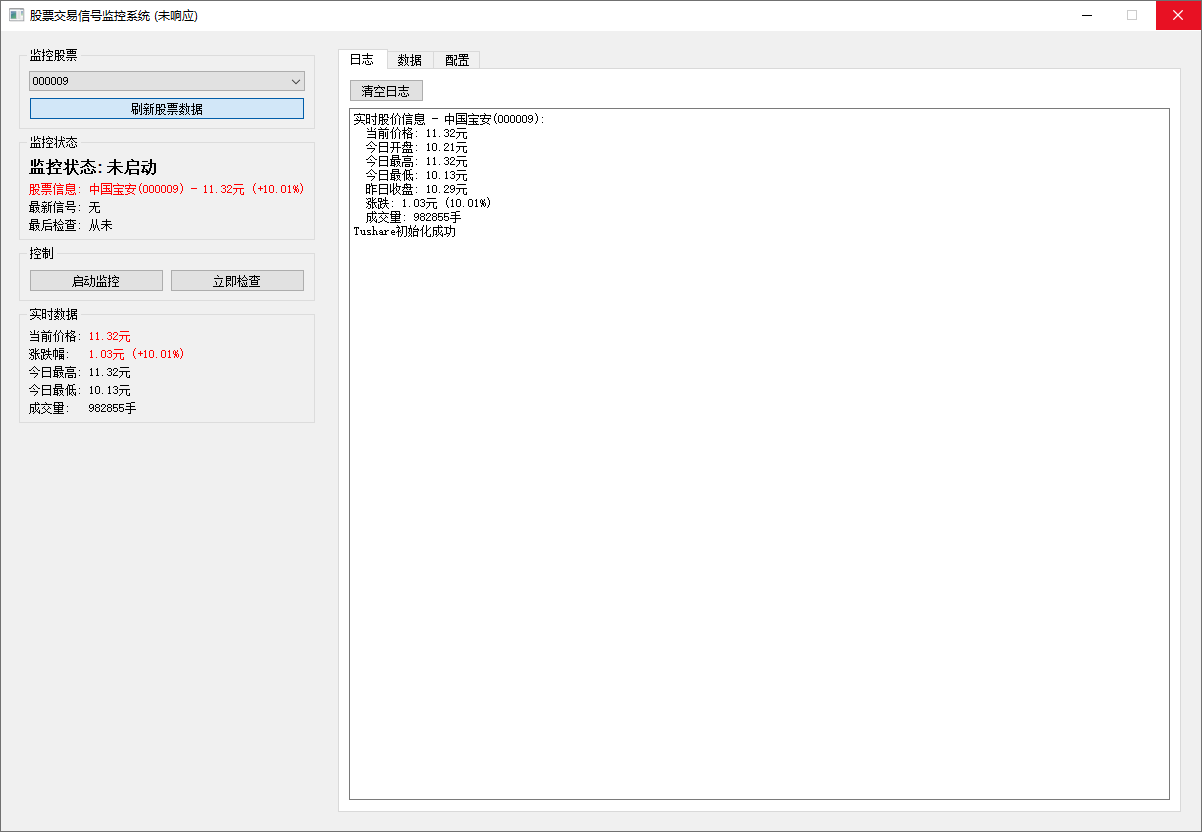The image size is (1202, 832).
Task: Click the red 股票信息 status line
Action: 166,189
